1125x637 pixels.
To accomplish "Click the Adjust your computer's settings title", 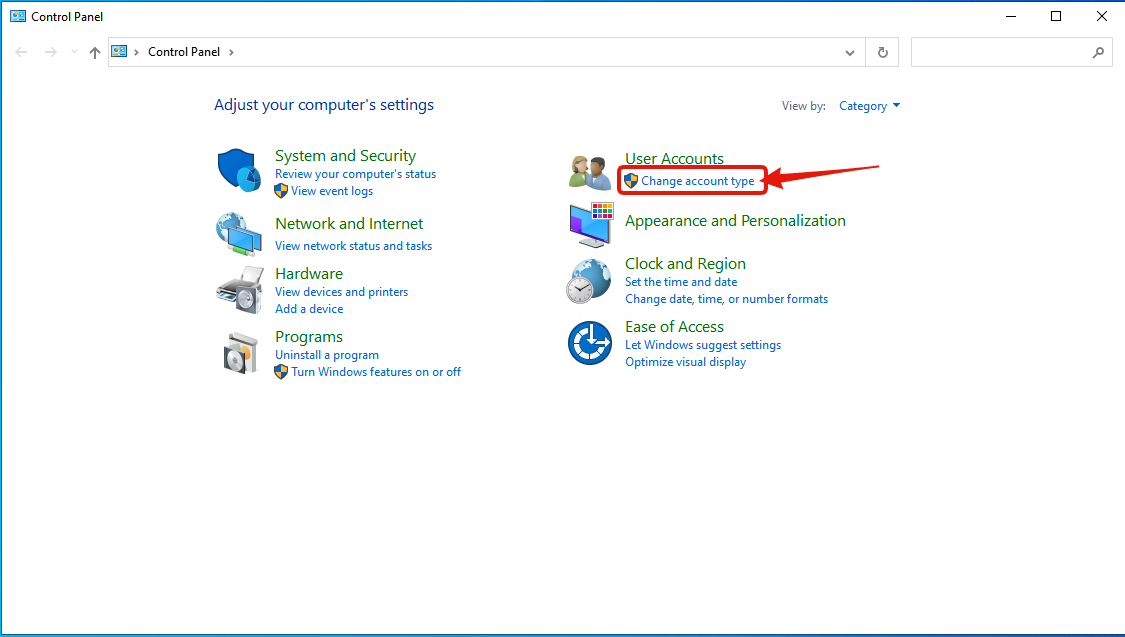I will (324, 105).
